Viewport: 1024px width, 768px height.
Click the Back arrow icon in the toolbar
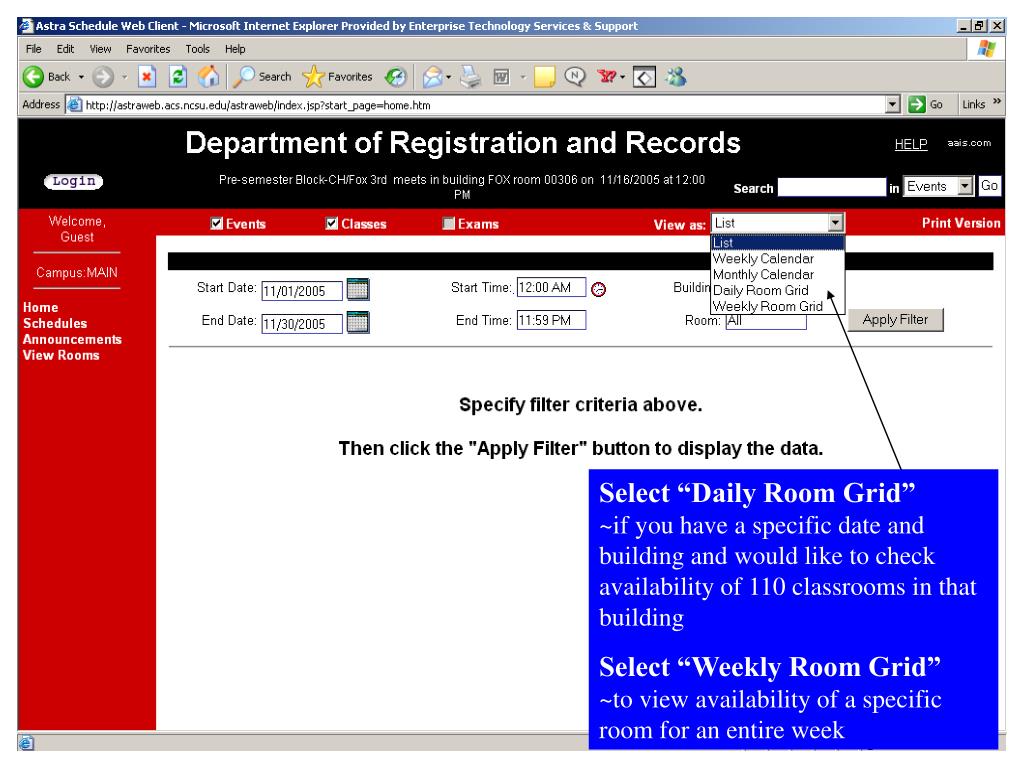(x=33, y=77)
